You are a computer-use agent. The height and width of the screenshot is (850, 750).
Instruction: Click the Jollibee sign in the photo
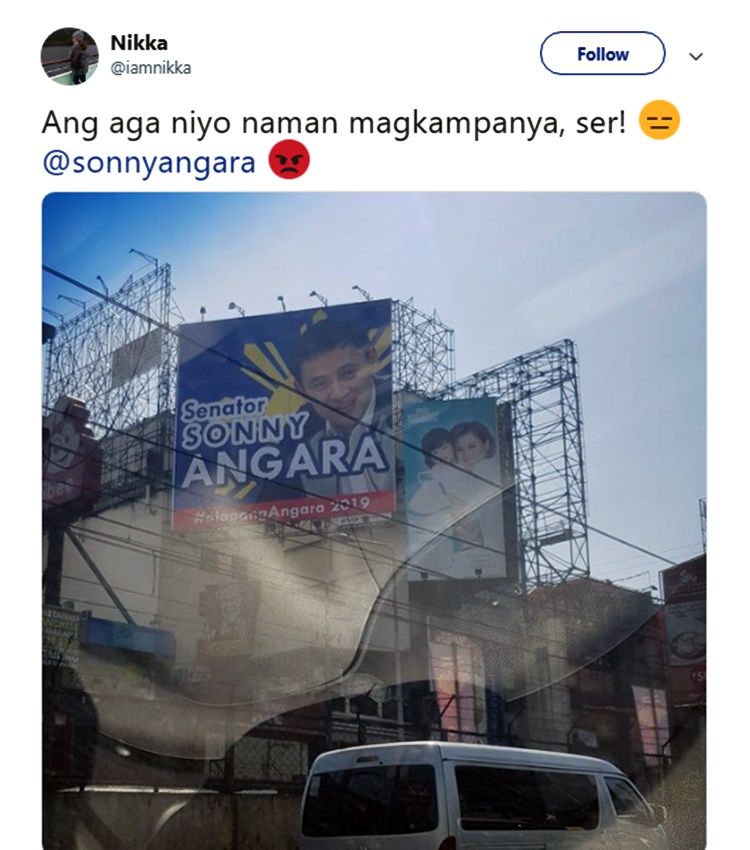(68, 453)
